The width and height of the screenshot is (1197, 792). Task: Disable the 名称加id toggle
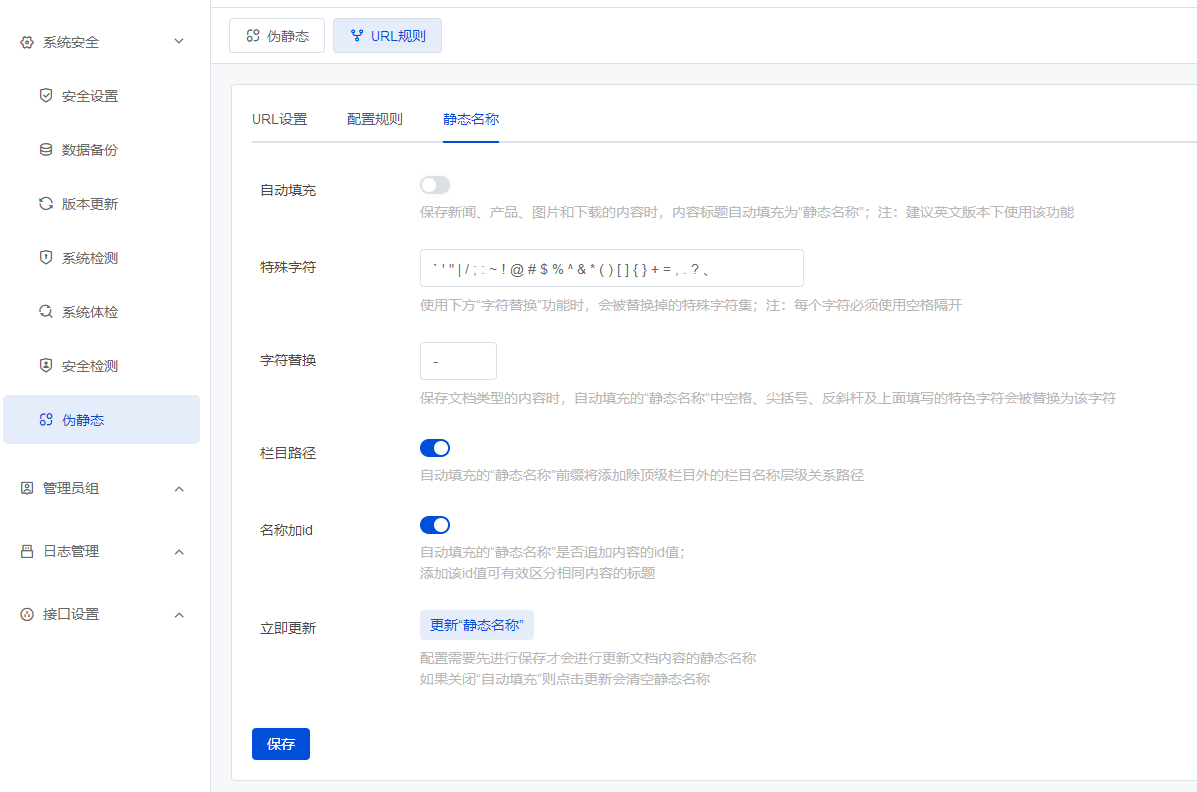[x=435, y=525]
